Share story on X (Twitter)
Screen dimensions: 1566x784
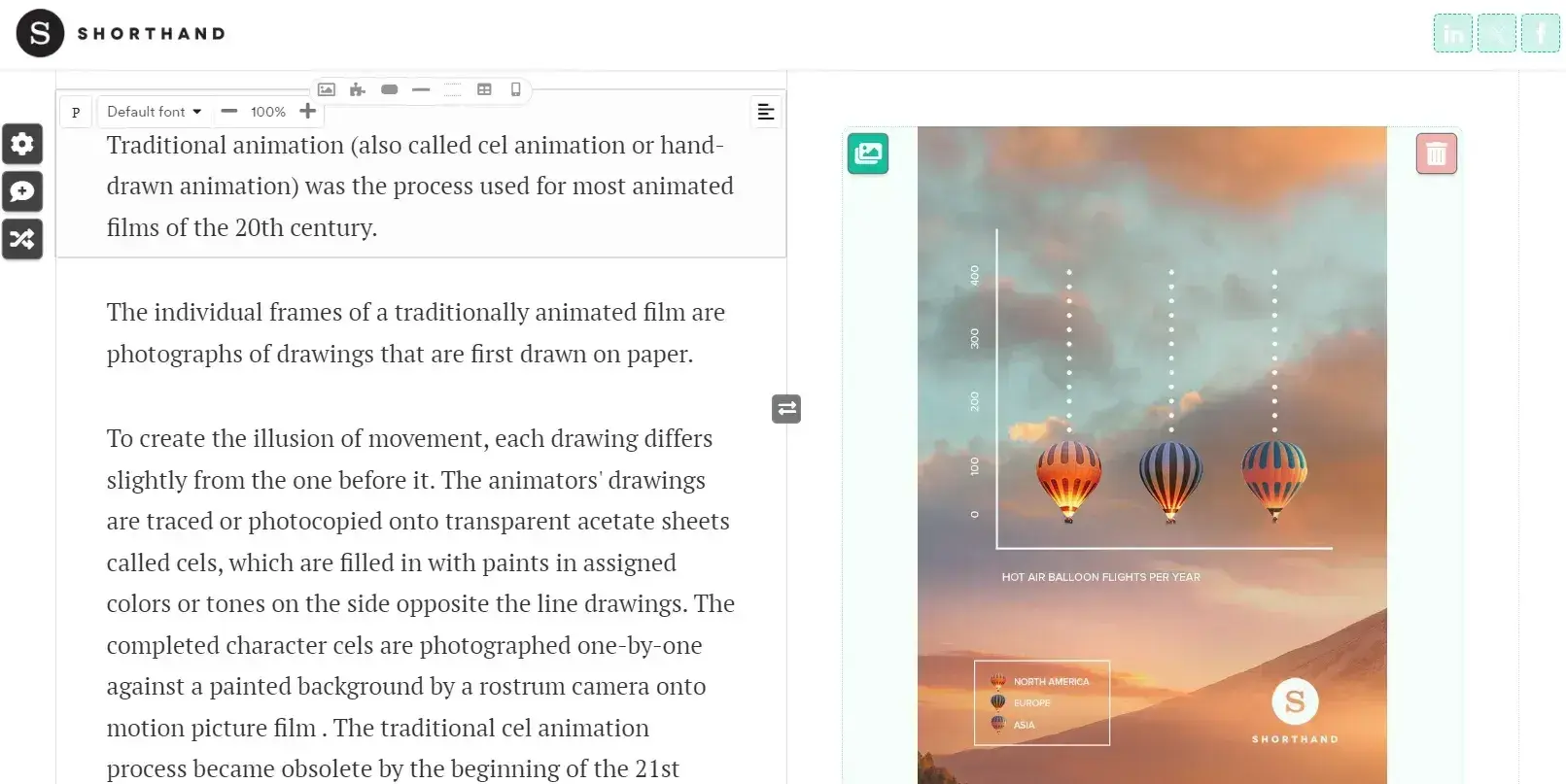(1497, 33)
